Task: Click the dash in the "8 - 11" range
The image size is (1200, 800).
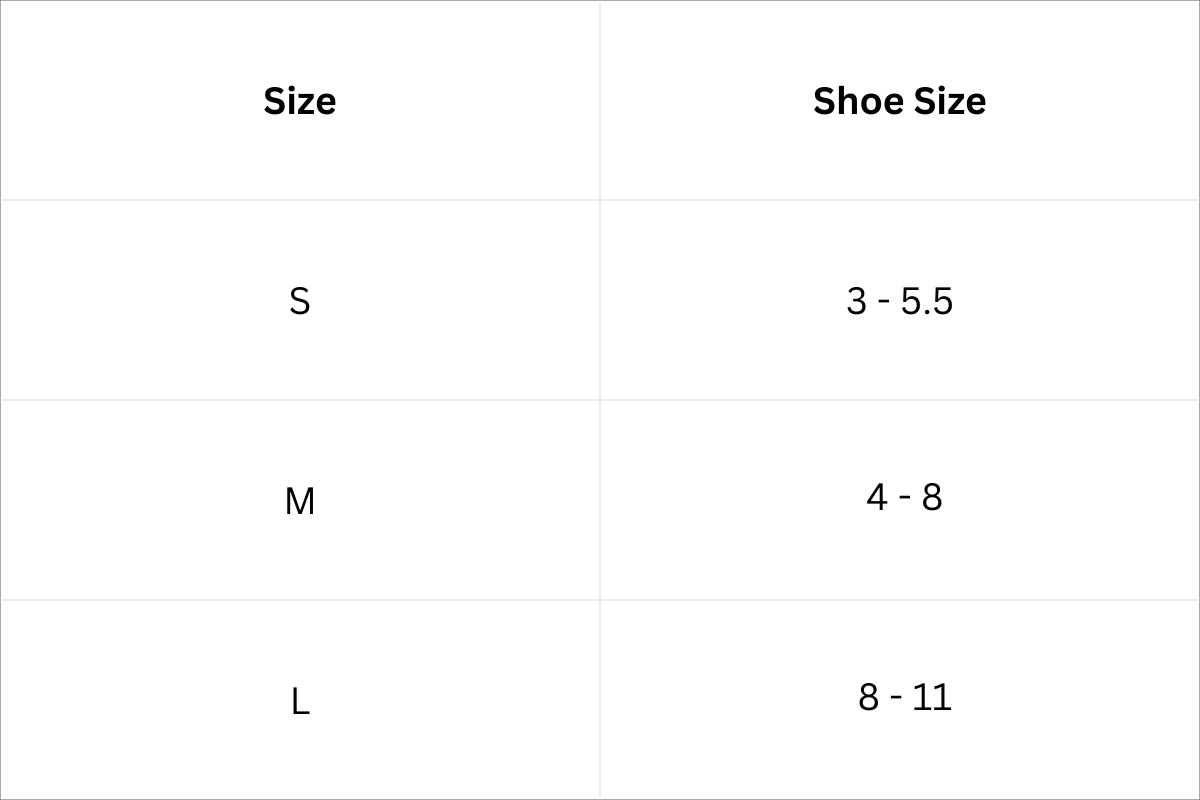Action: click(895, 699)
